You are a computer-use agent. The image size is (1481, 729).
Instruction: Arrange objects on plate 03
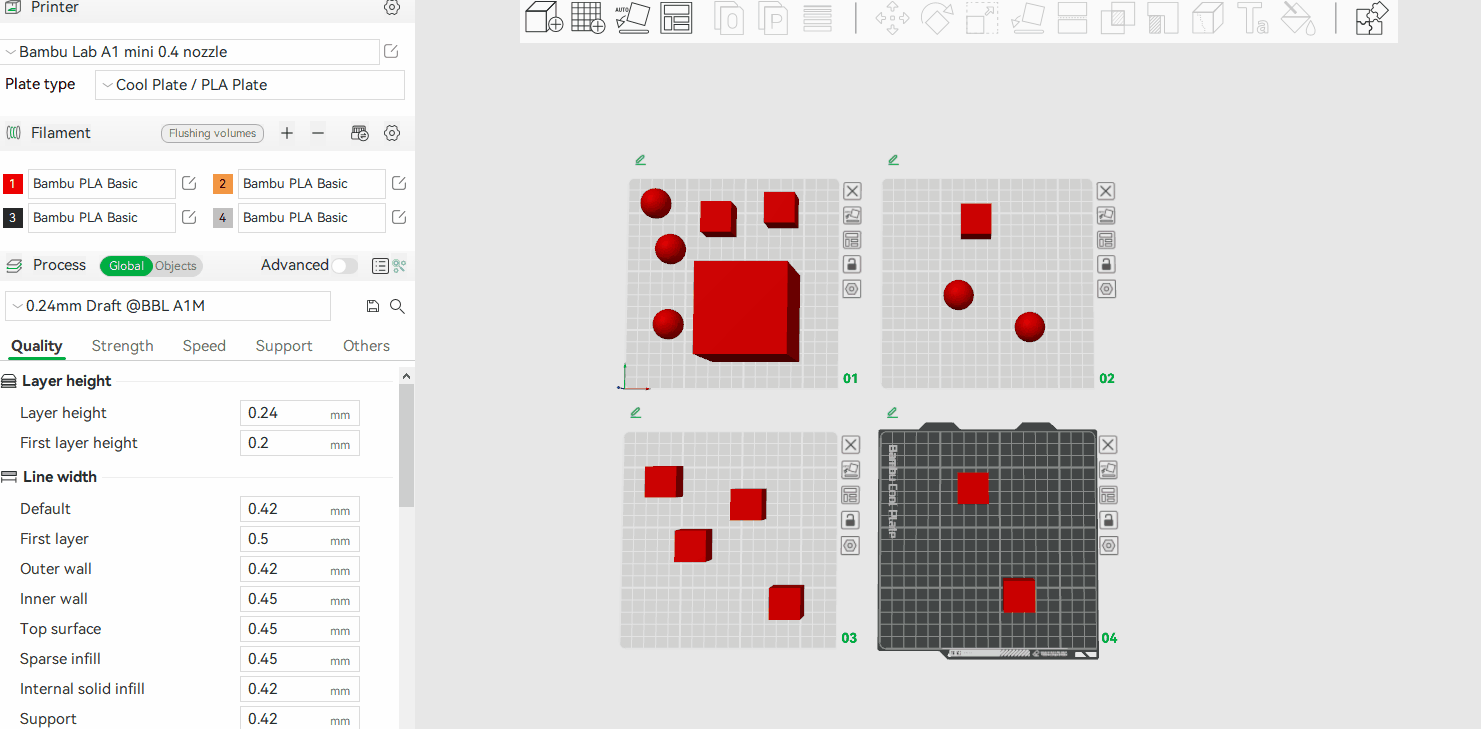coord(850,495)
